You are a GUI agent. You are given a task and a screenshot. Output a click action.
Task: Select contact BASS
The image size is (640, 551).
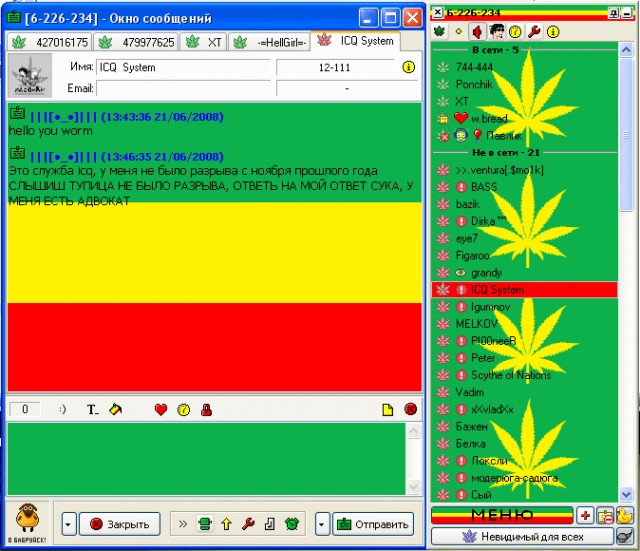tap(524, 187)
